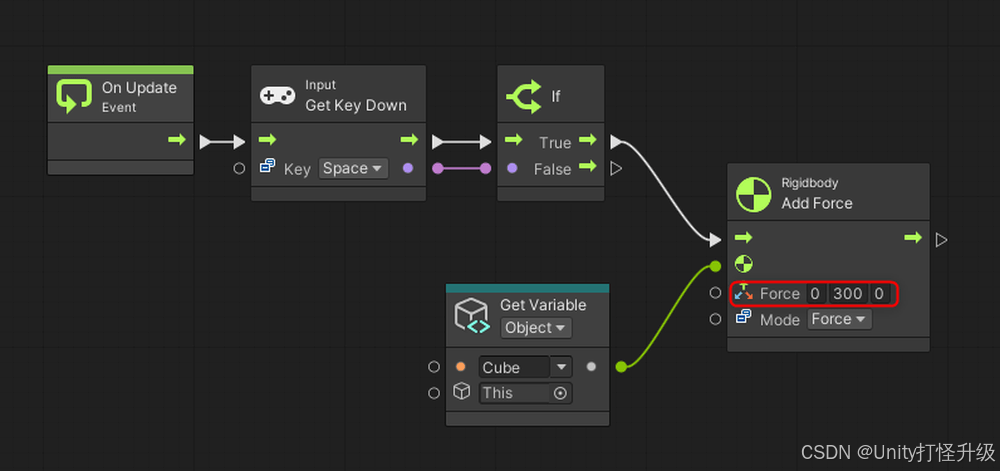Click the purple boolean output port of Get Key Down

408,168
